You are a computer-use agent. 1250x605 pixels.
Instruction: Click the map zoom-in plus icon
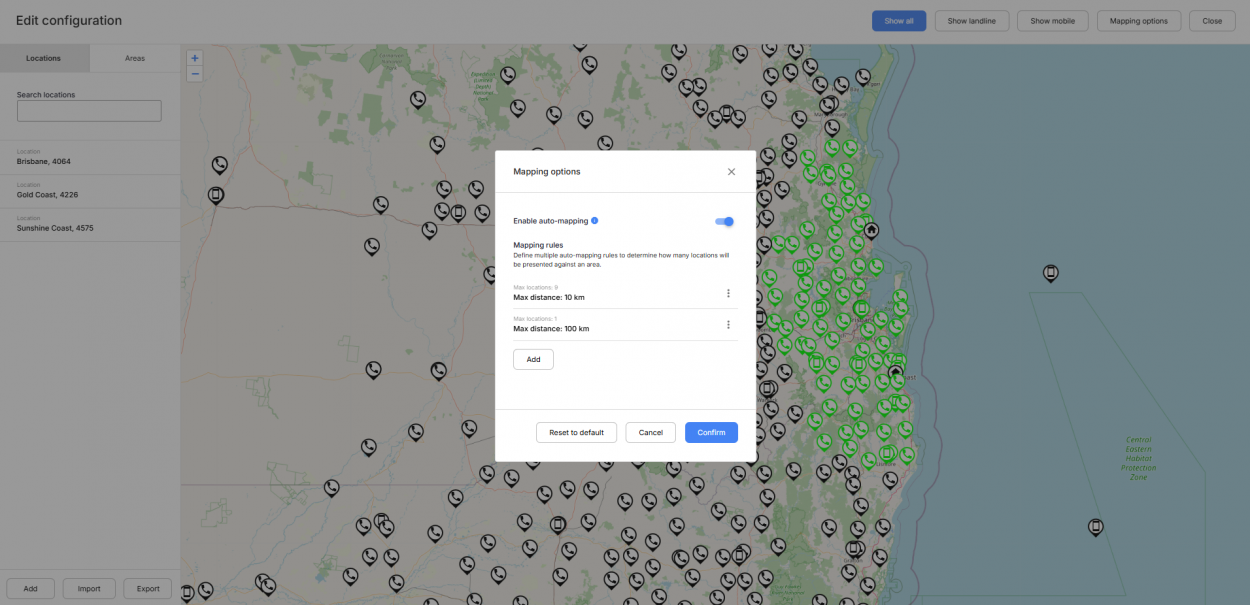point(194,58)
